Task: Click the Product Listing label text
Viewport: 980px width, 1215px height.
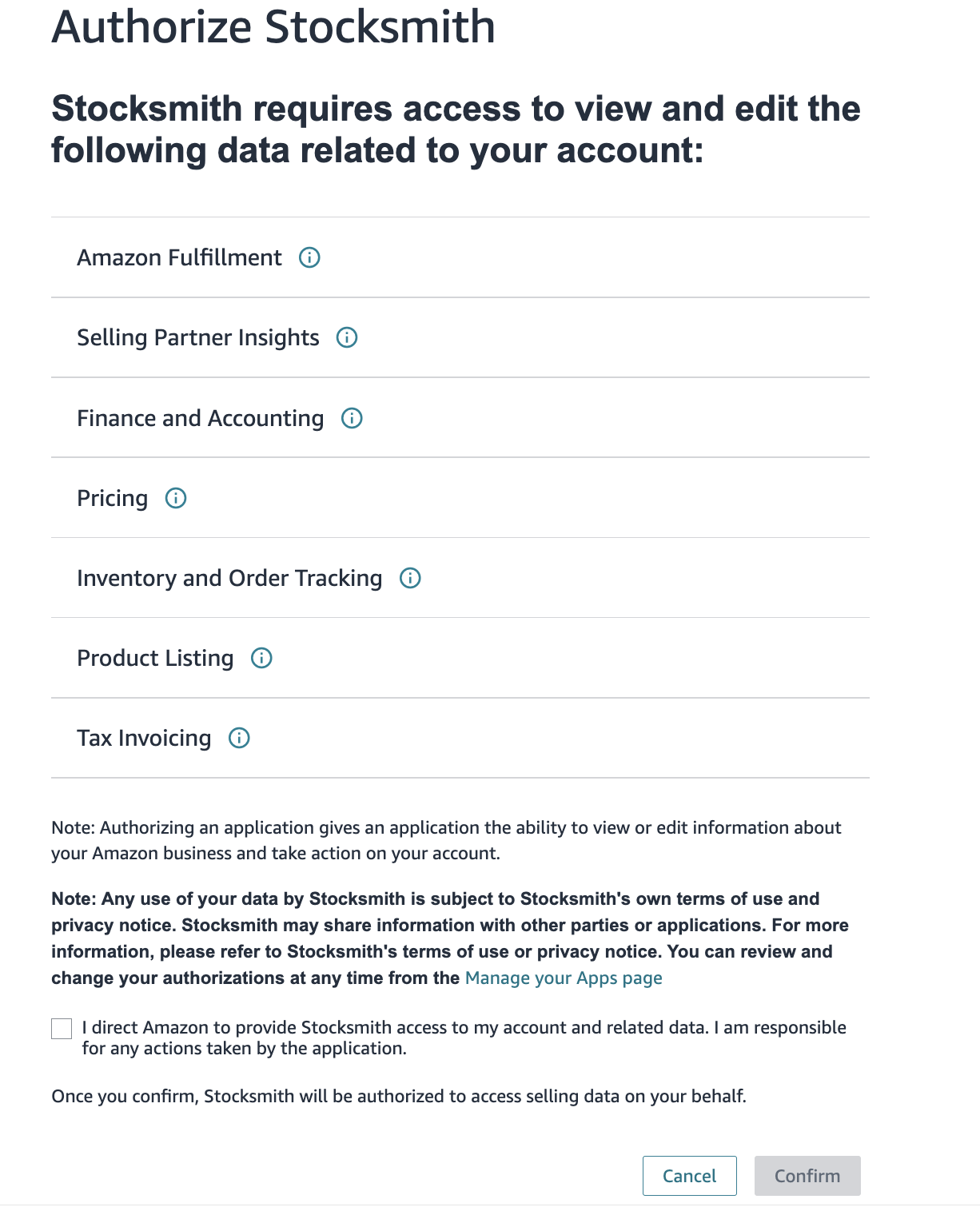Action: (155, 659)
